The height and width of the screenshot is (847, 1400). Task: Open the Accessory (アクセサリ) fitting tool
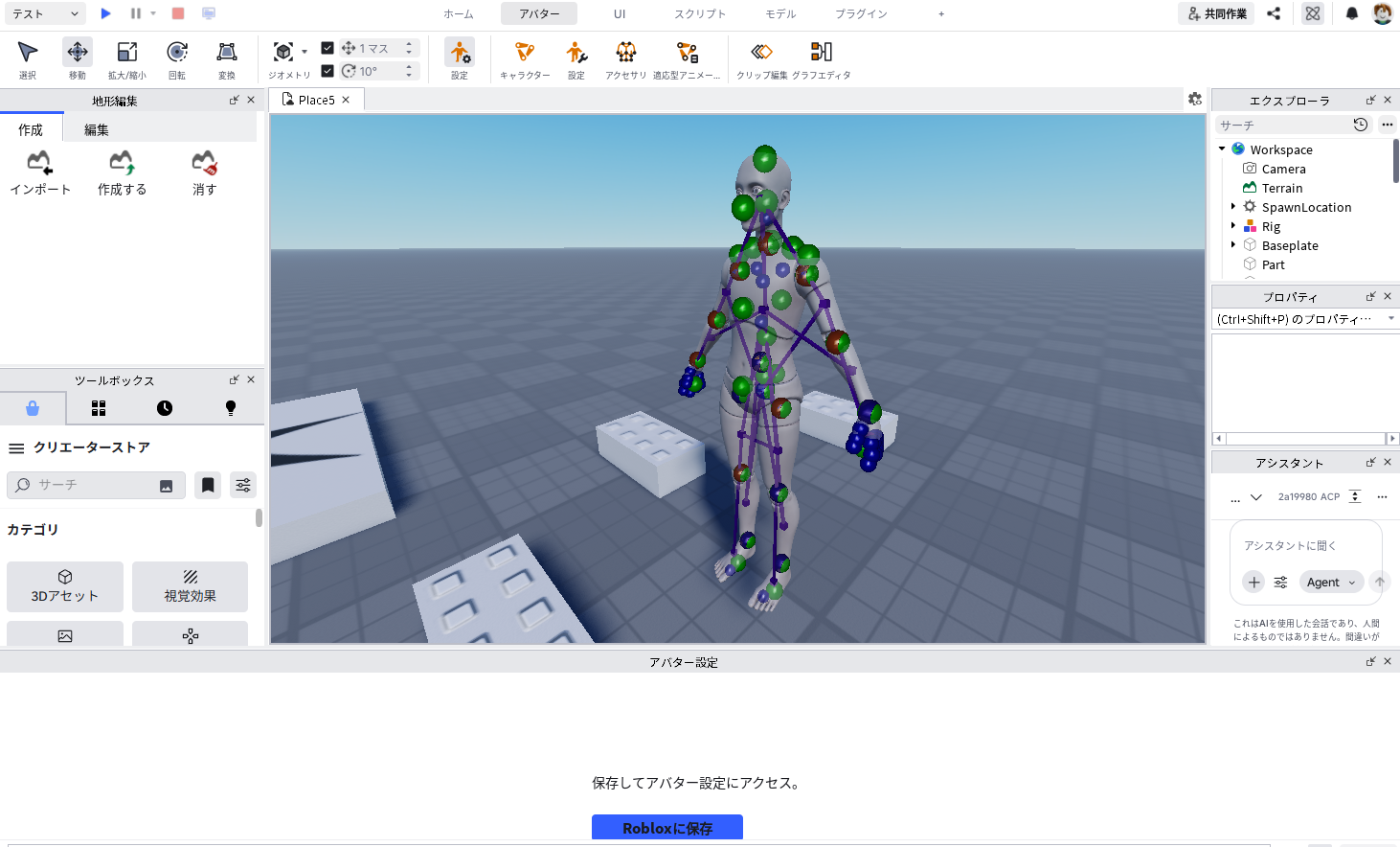(x=626, y=59)
